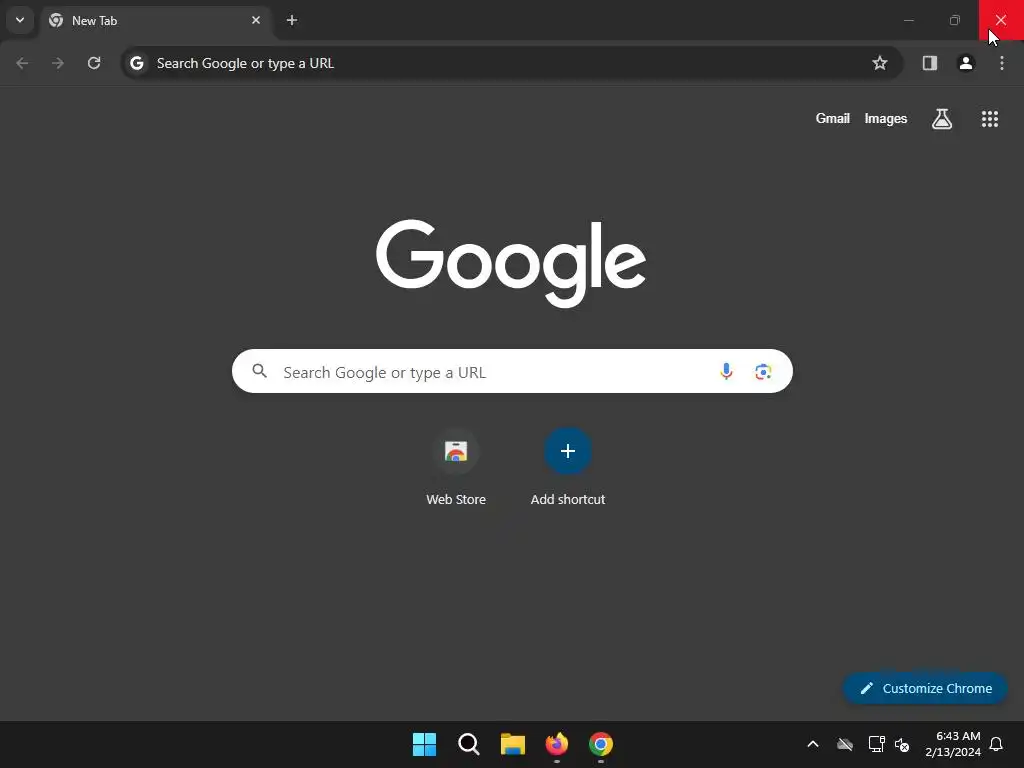
Task: Open the clock showing 6:43 AM
Action: coord(953,744)
